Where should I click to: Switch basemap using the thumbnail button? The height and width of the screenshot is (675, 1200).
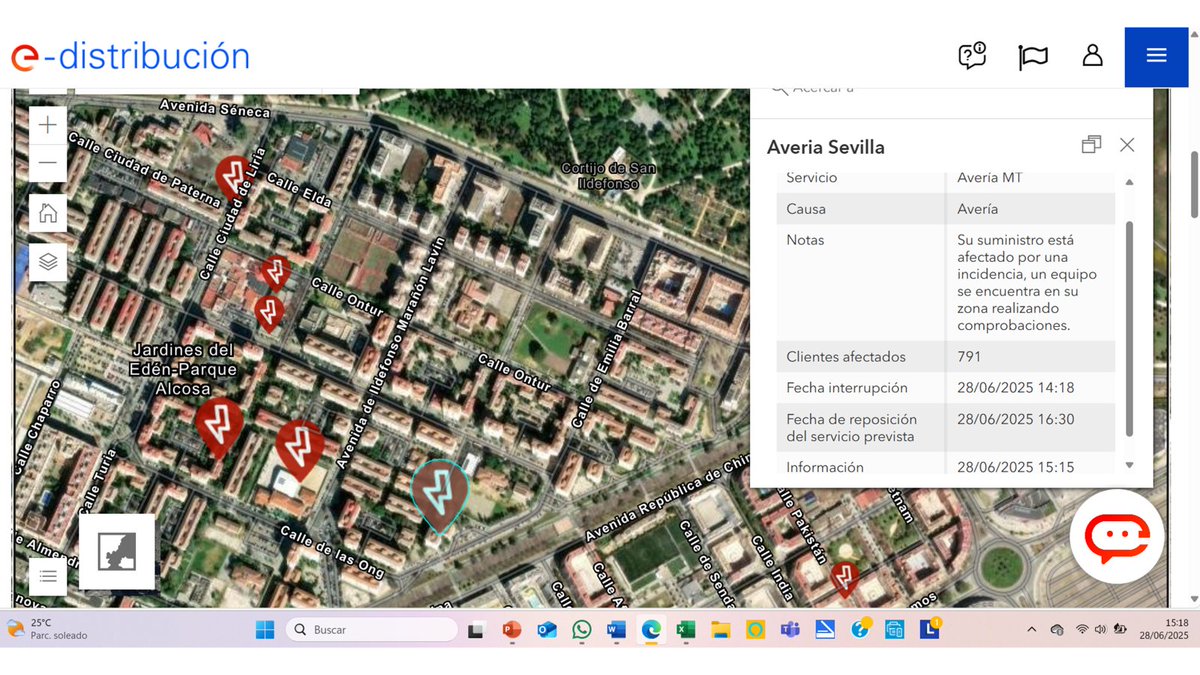(x=117, y=551)
